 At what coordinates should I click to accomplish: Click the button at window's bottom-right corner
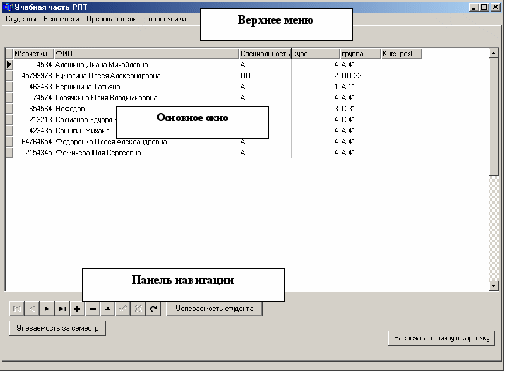tap(441, 338)
